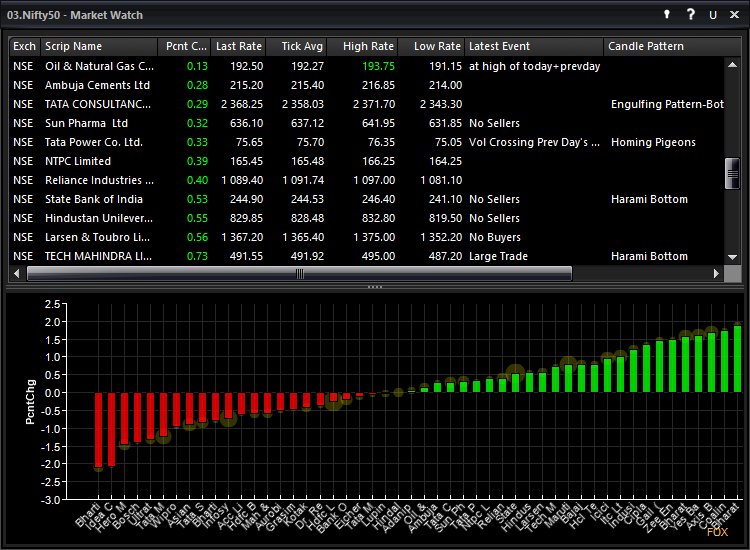Click the tick average value 1 091.74
This screenshot has width=750, height=550.
pos(303,180)
